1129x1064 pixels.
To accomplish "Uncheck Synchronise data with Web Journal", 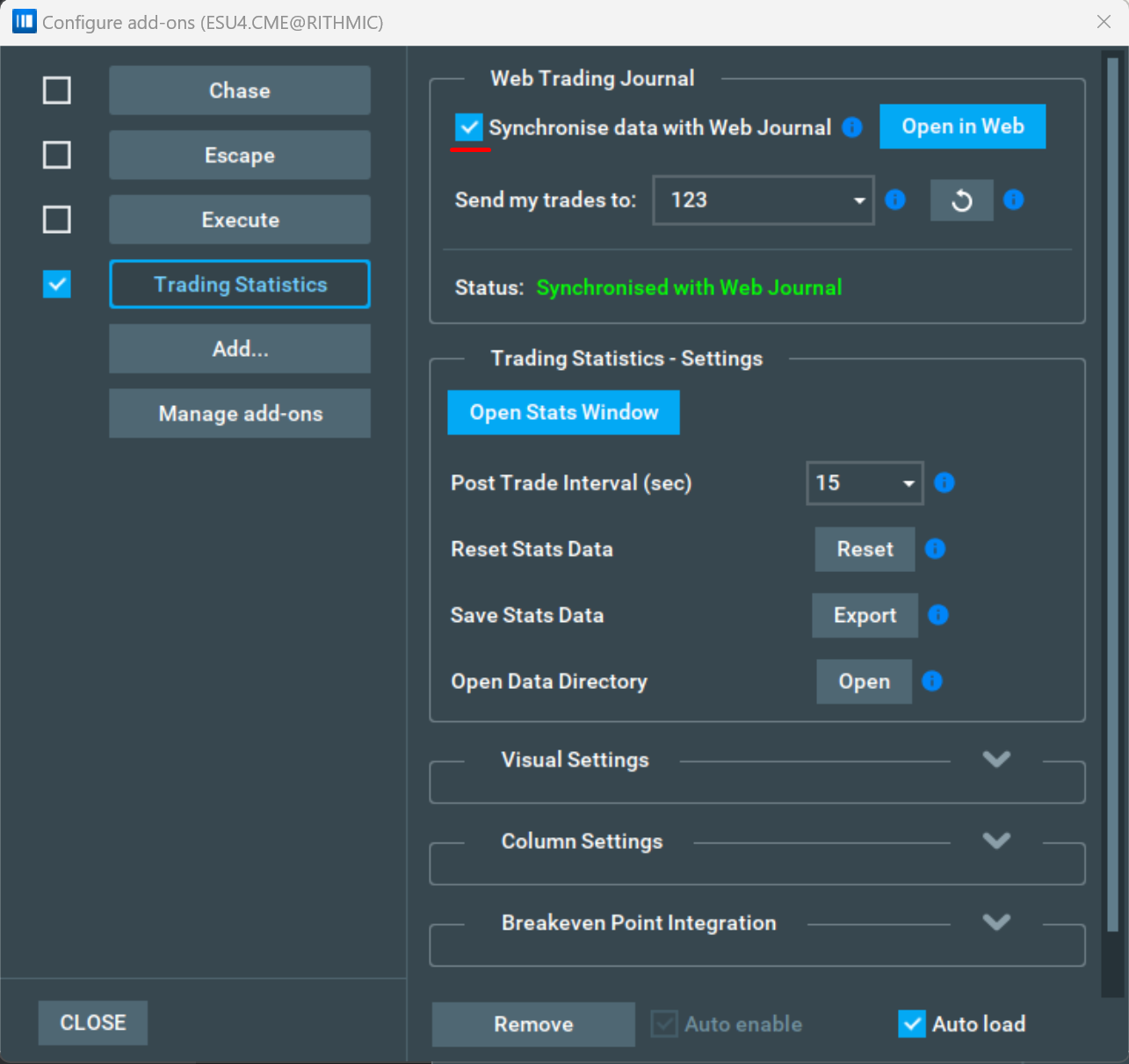I will (469, 127).
